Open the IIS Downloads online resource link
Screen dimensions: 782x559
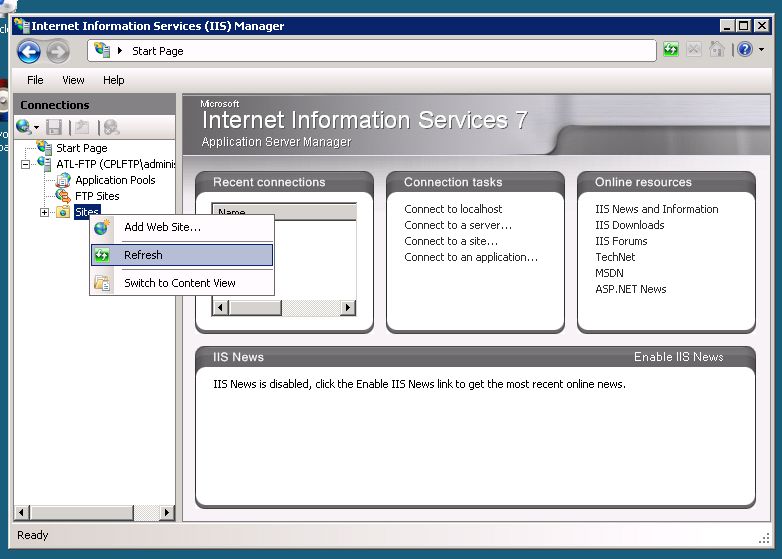point(629,225)
